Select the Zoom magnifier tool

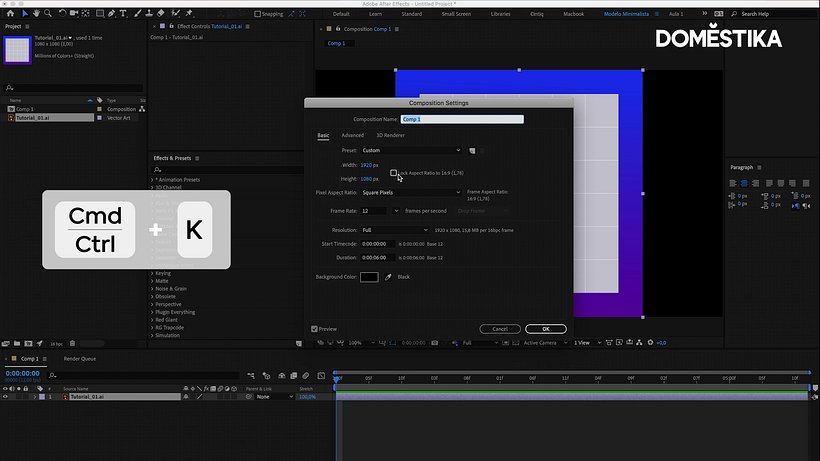(48, 14)
